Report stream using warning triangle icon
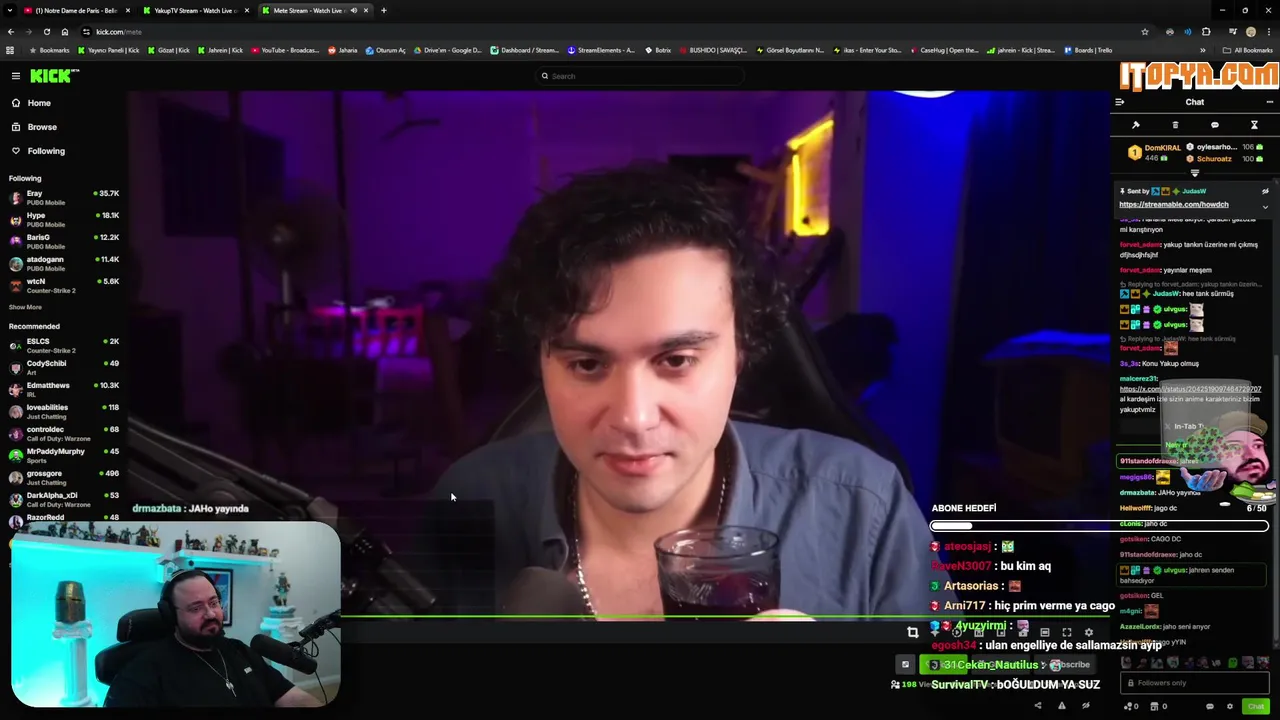The height and width of the screenshot is (720, 1280). (x=1062, y=706)
